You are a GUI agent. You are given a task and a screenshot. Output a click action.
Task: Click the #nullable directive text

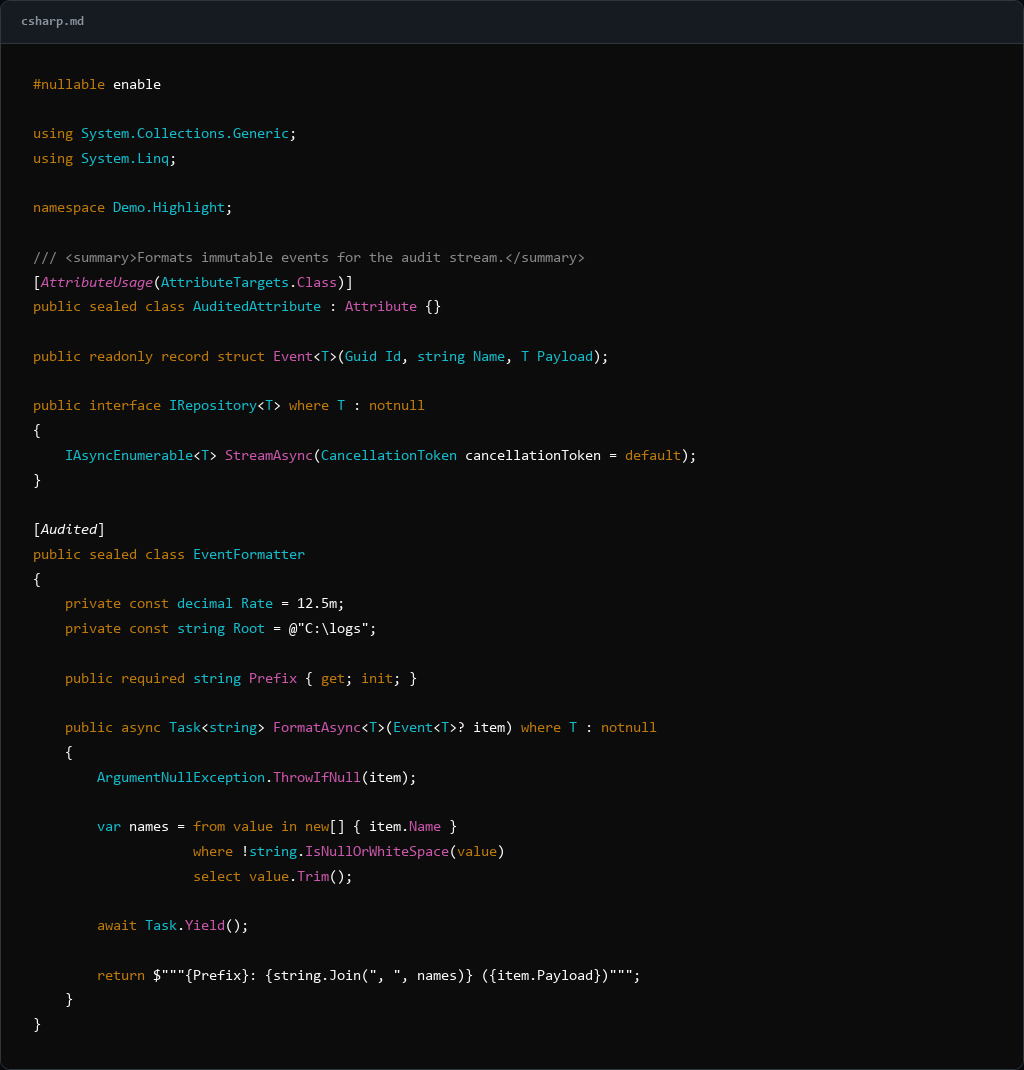tap(69, 85)
